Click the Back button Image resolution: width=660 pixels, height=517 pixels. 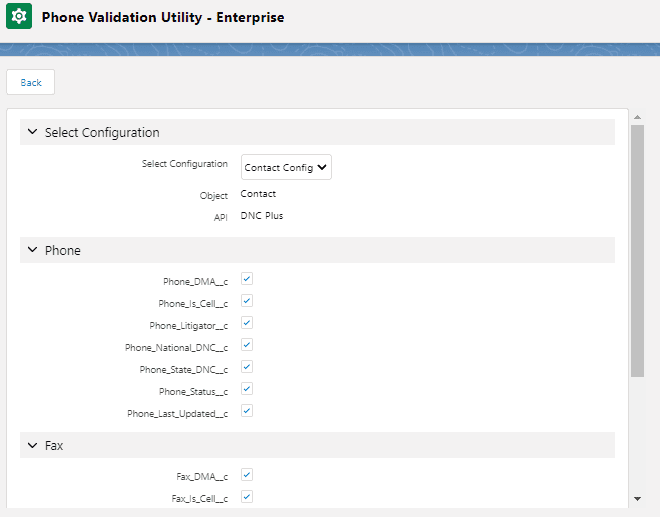pos(31,82)
